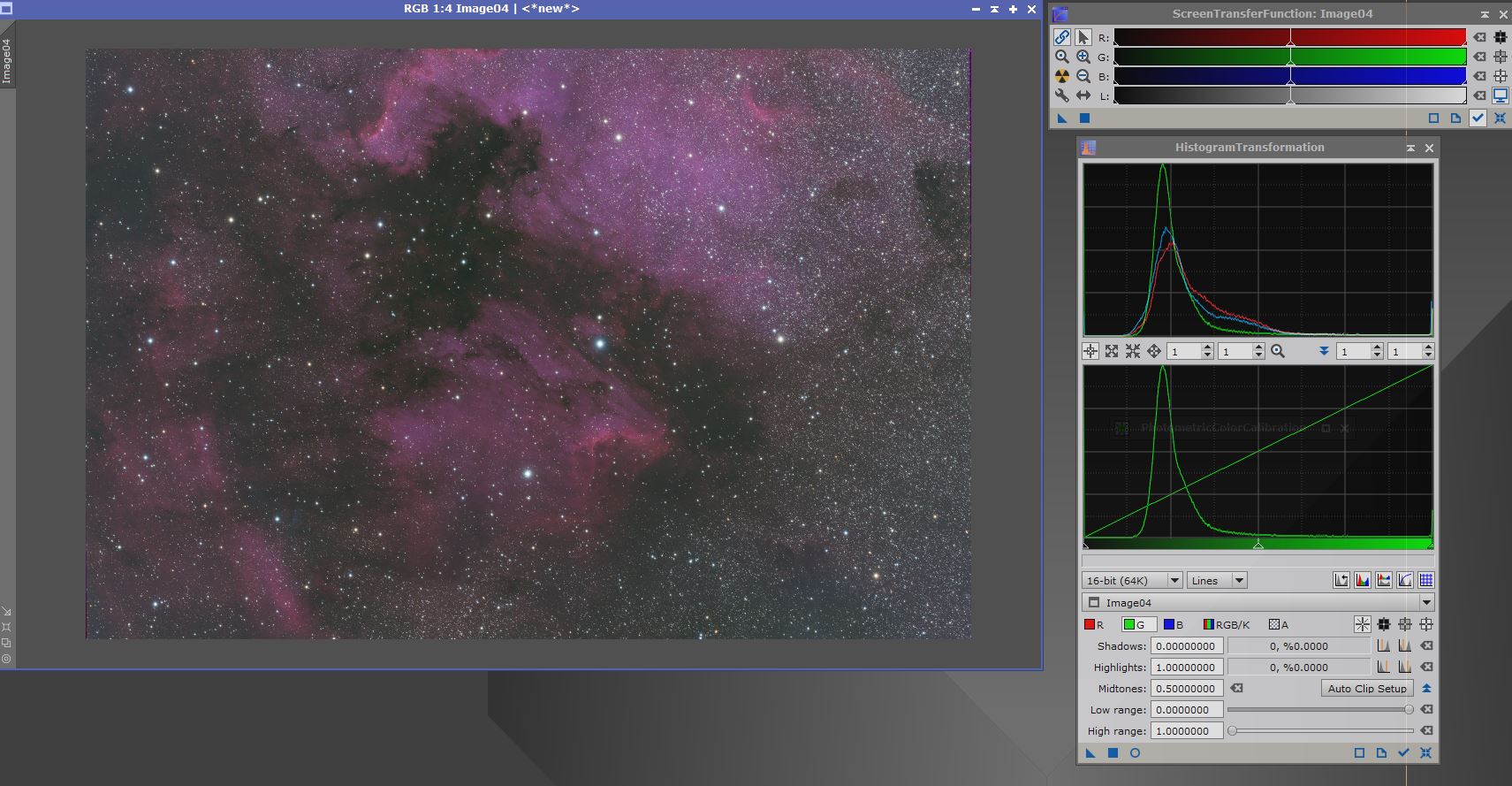Screen dimensions: 1512x786
Task: Select the A alpha channel
Action: (x=1279, y=624)
